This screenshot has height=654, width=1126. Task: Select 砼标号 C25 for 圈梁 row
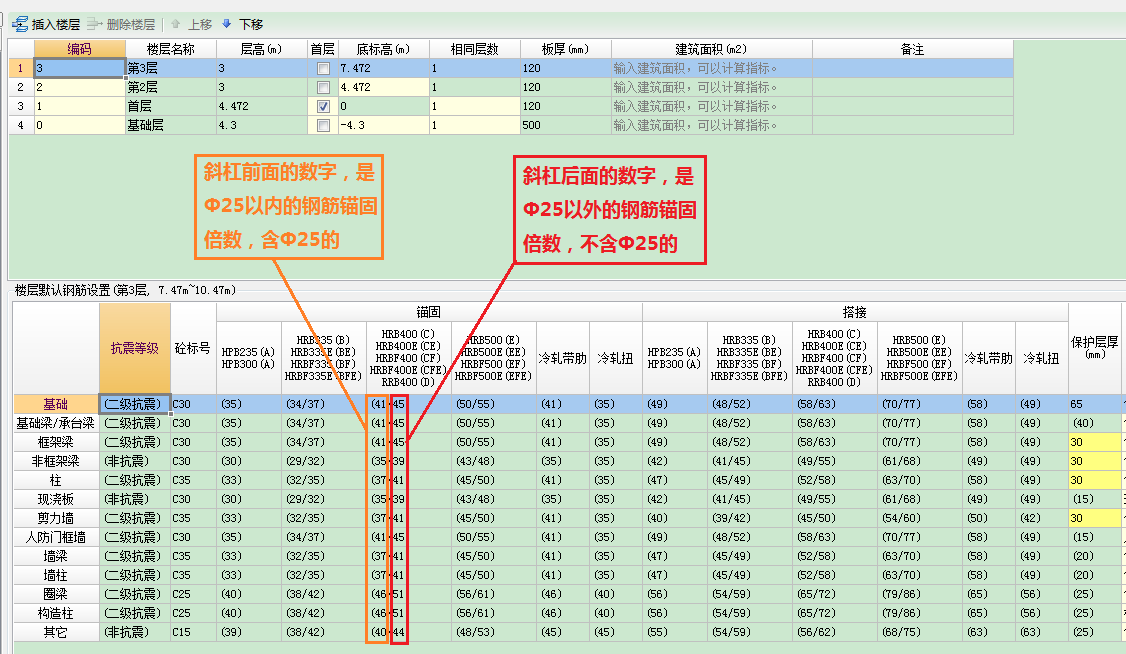tap(193, 594)
